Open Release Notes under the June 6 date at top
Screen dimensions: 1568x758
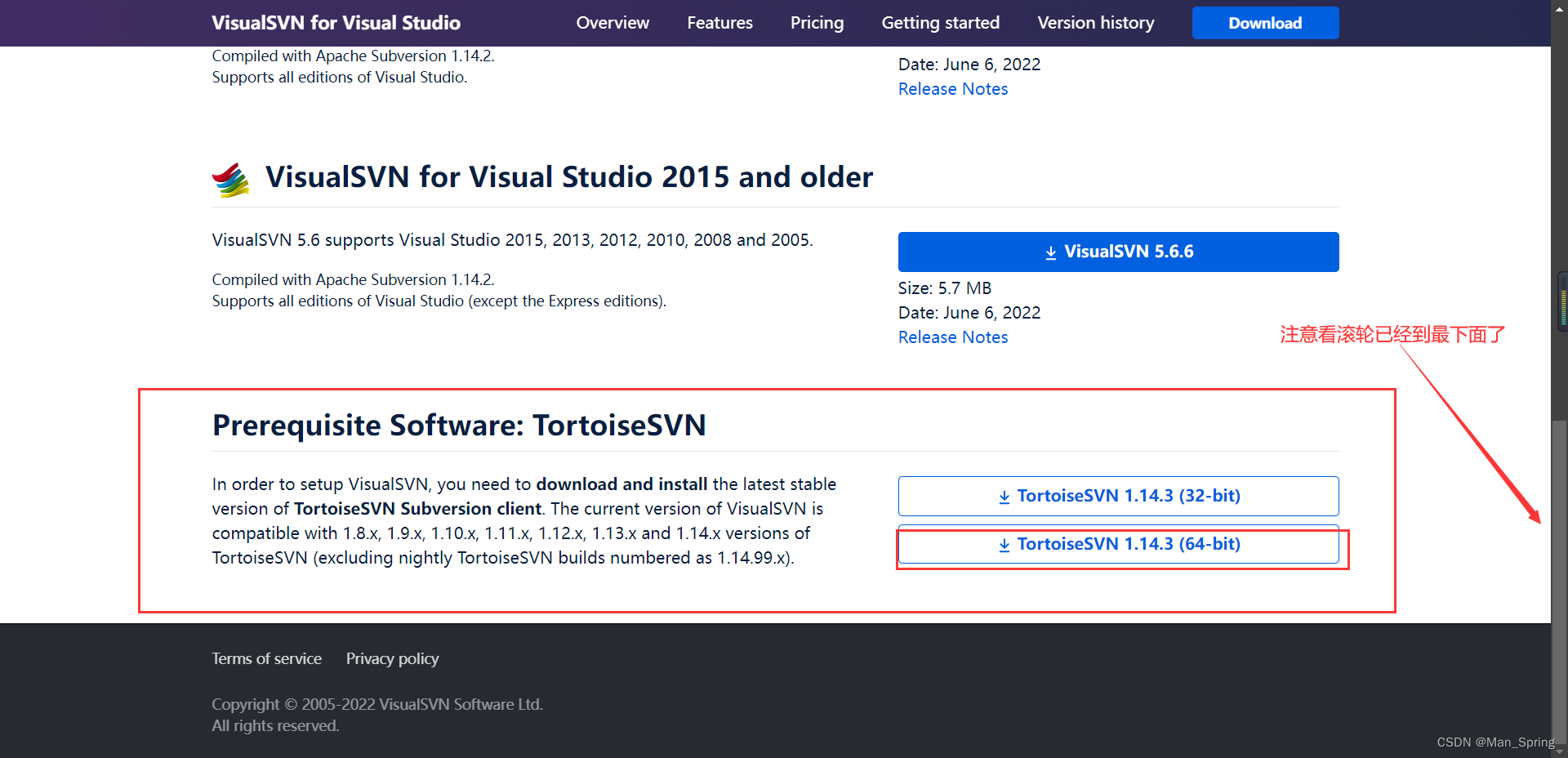click(x=953, y=89)
